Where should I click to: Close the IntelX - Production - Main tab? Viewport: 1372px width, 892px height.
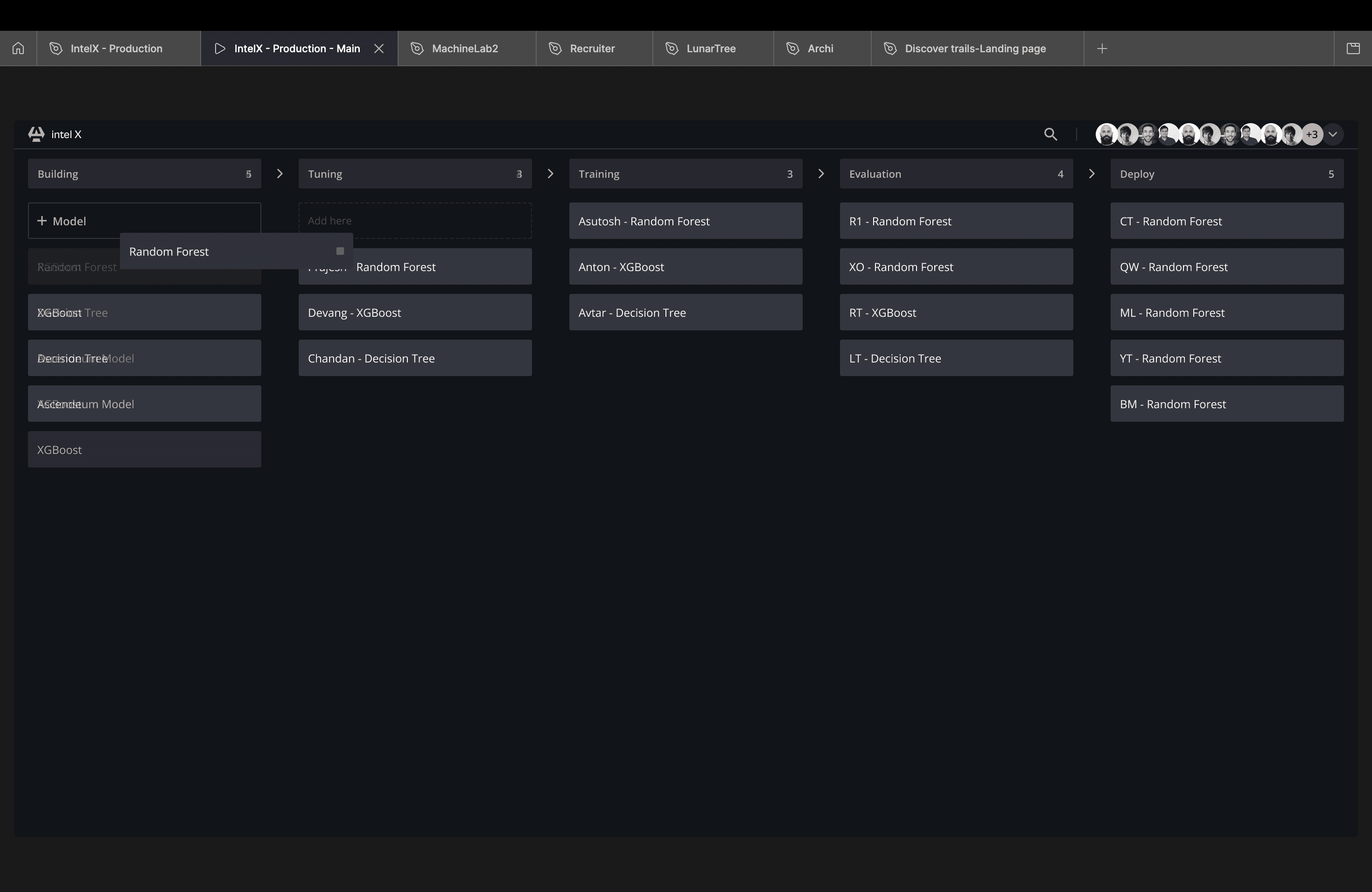pos(379,49)
